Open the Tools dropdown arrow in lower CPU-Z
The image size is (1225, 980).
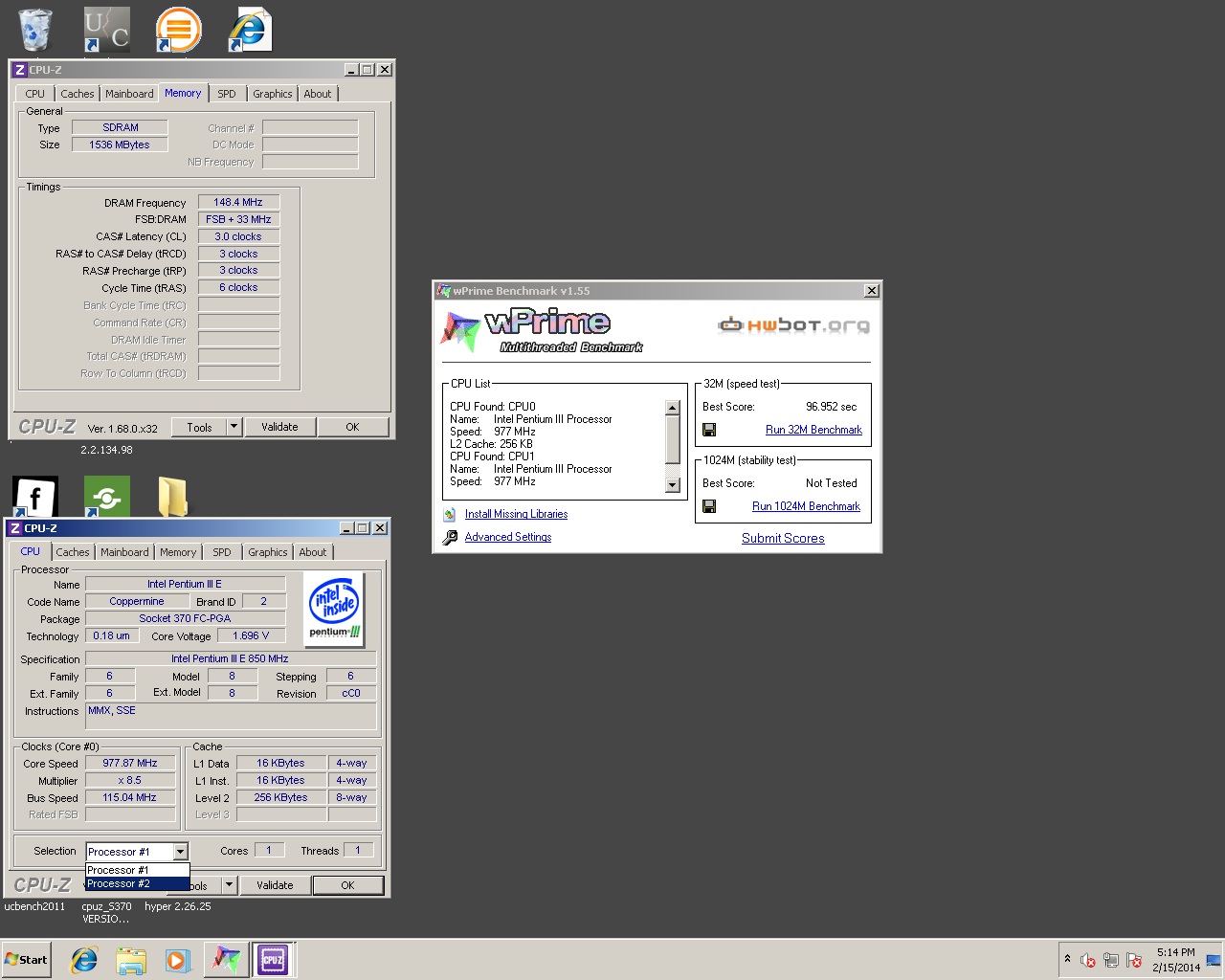229,885
